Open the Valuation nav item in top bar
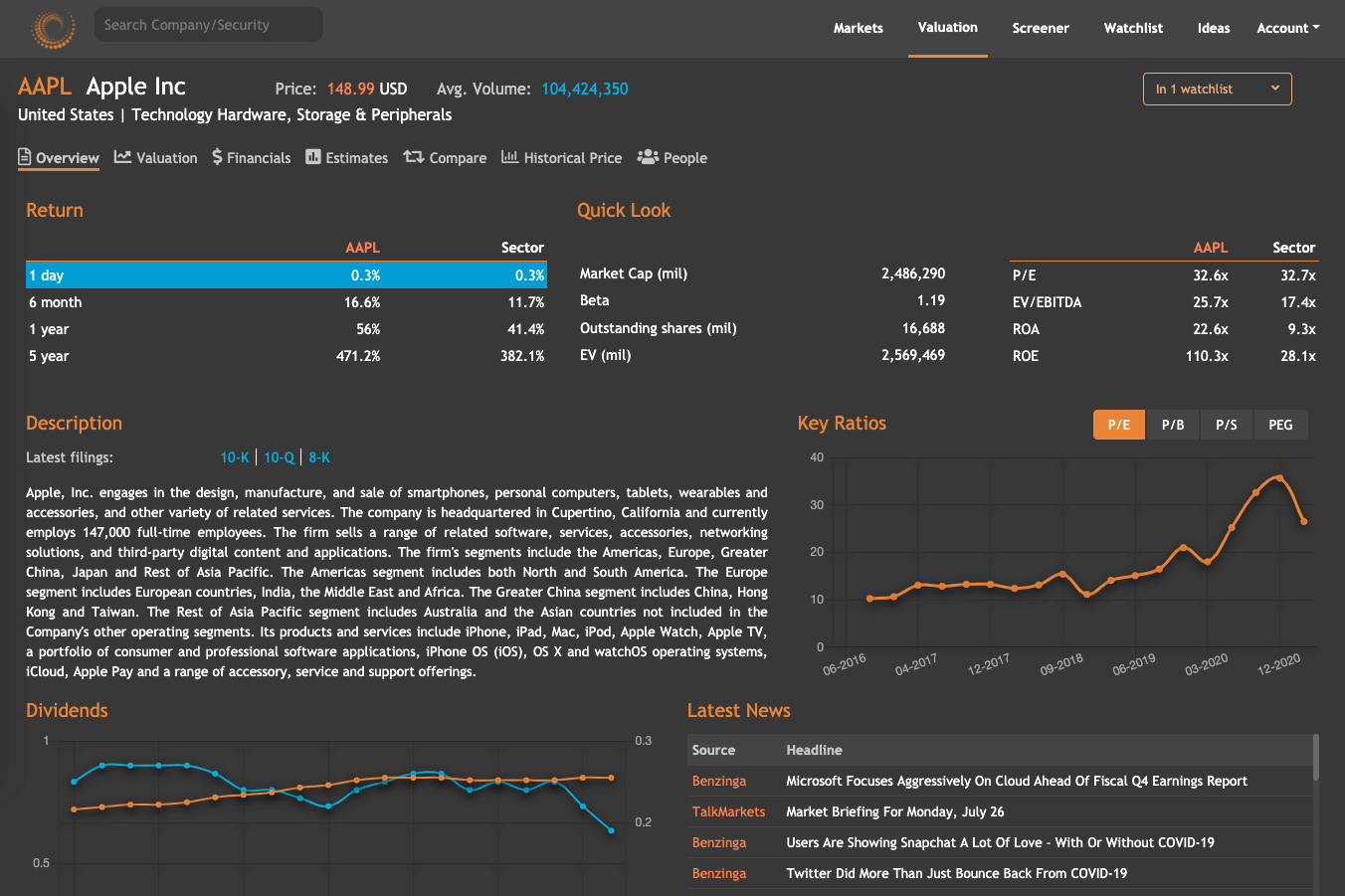 (x=948, y=28)
